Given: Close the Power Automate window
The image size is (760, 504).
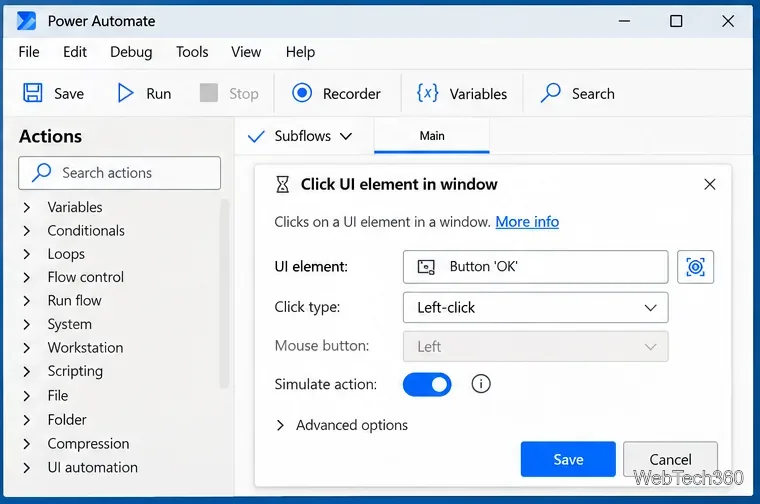Looking at the screenshot, I should [728, 21].
